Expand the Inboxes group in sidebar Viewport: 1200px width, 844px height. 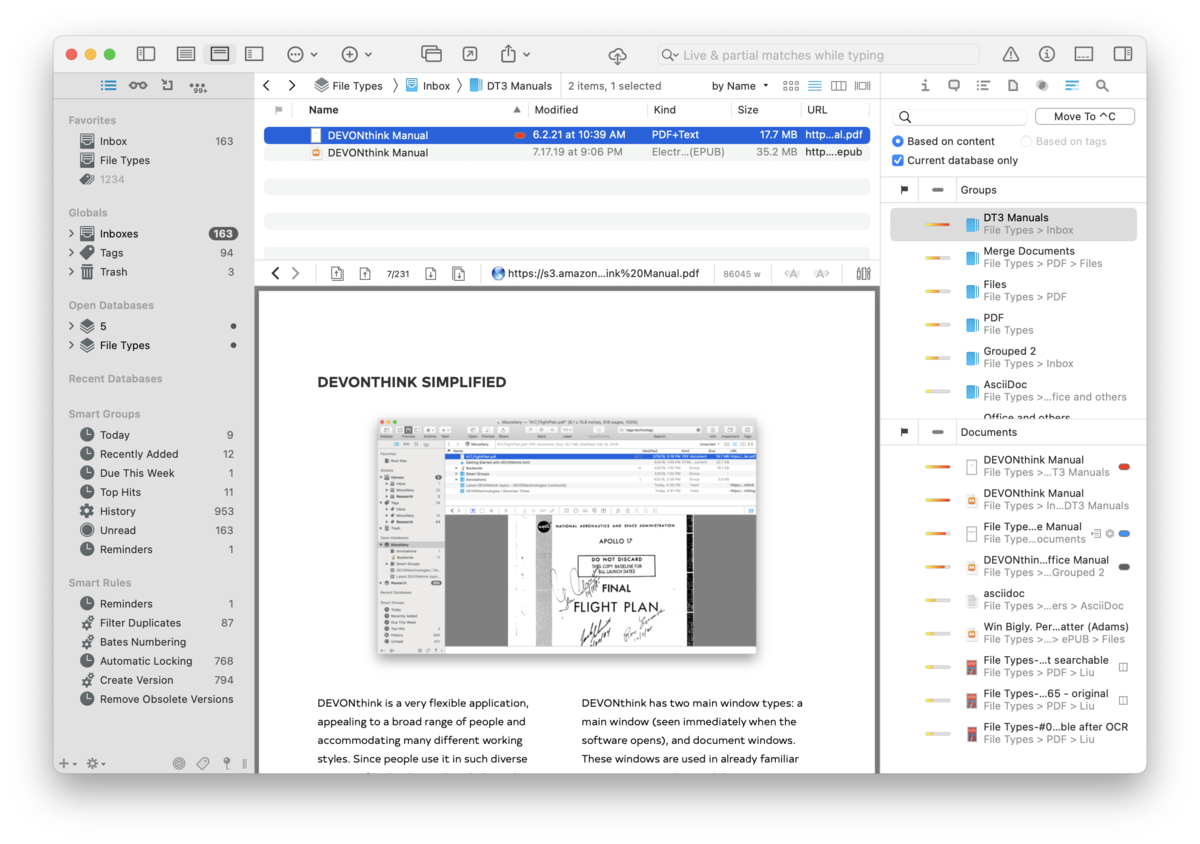pos(72,234)
